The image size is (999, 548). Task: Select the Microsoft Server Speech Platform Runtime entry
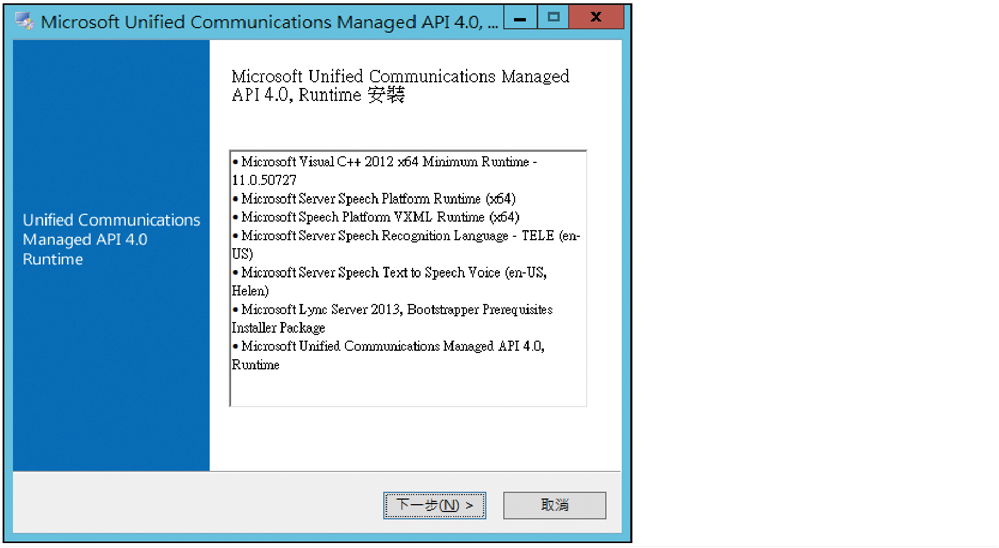pos(374,199)
